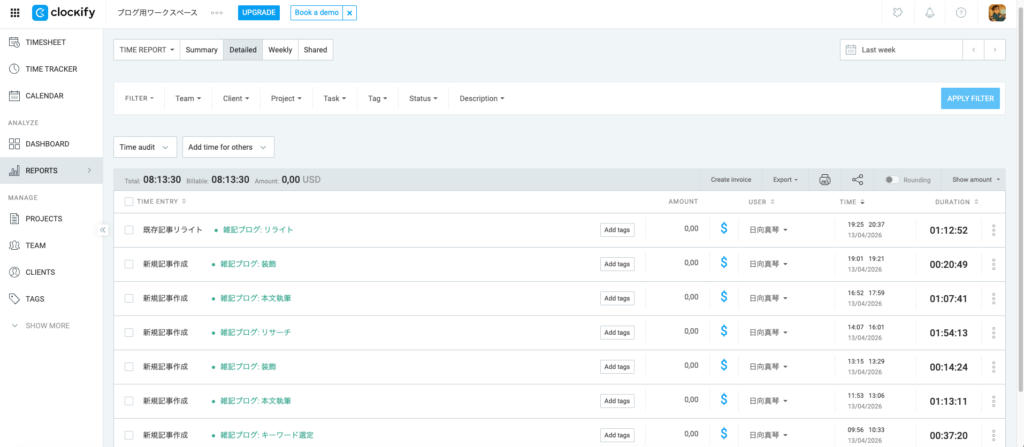The image size is (1024, 447).
Task: Open the notifications bell
Action: click(x=928, y=13)
